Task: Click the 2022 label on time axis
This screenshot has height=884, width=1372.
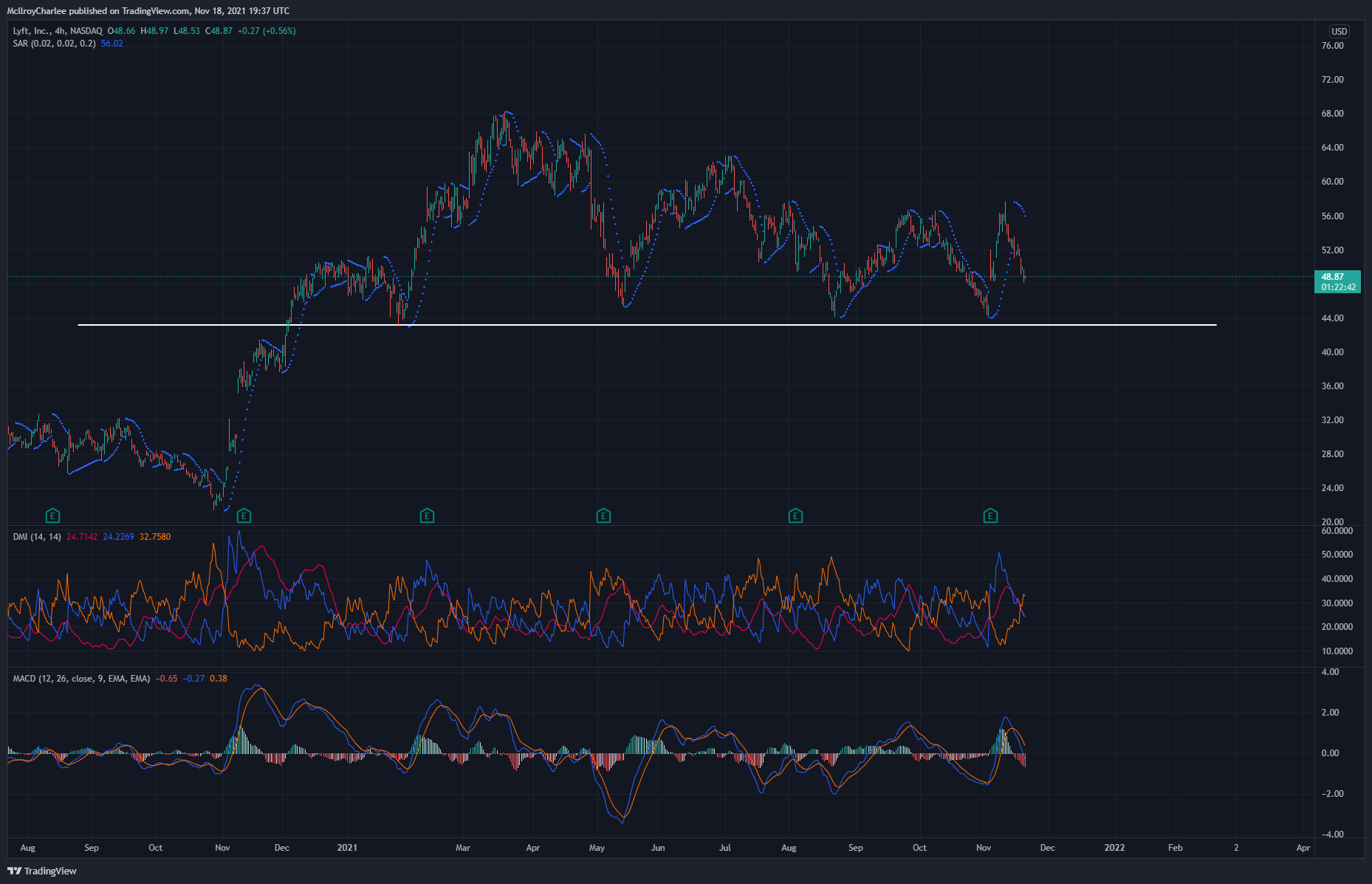Action: (1114, 848)
